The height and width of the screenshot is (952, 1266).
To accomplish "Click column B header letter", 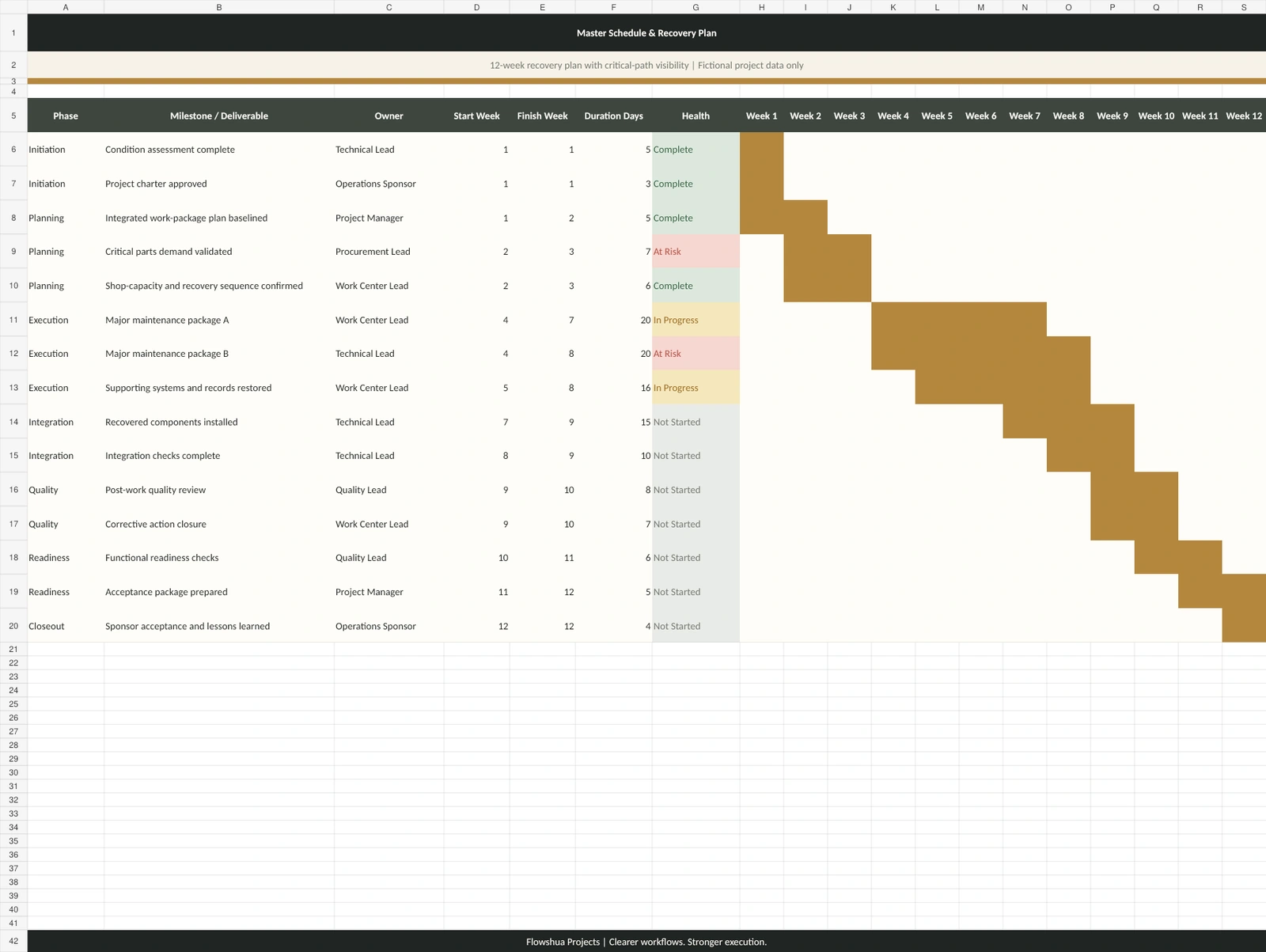I will tap(219, 7).
